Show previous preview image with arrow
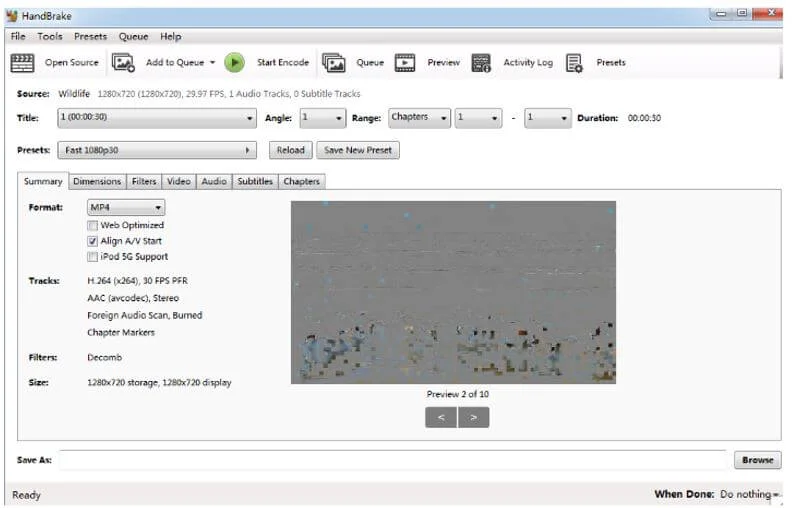Screen dimensions: 794x508 tap(440, 417)
